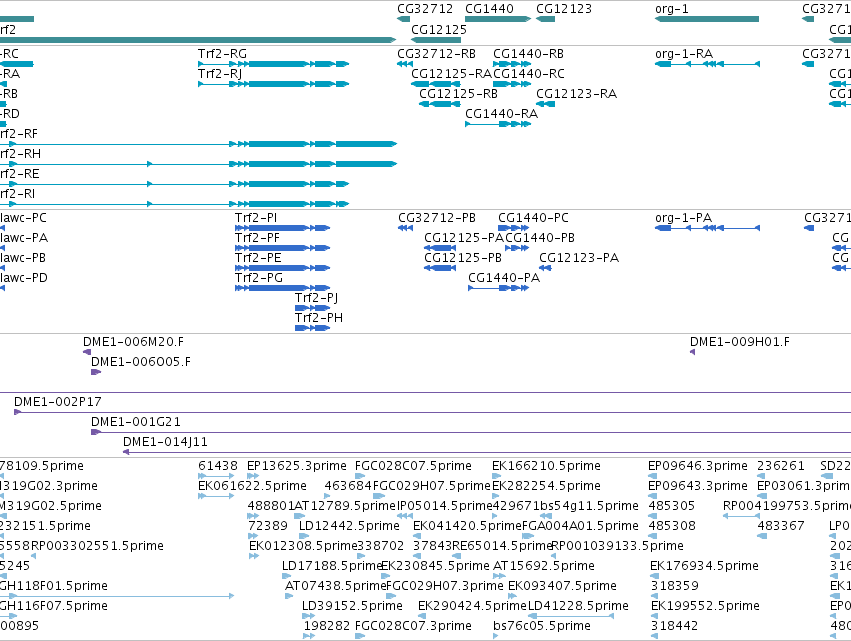
Task: Open the Trf2-PH protein label
Action: pos(319,318)
